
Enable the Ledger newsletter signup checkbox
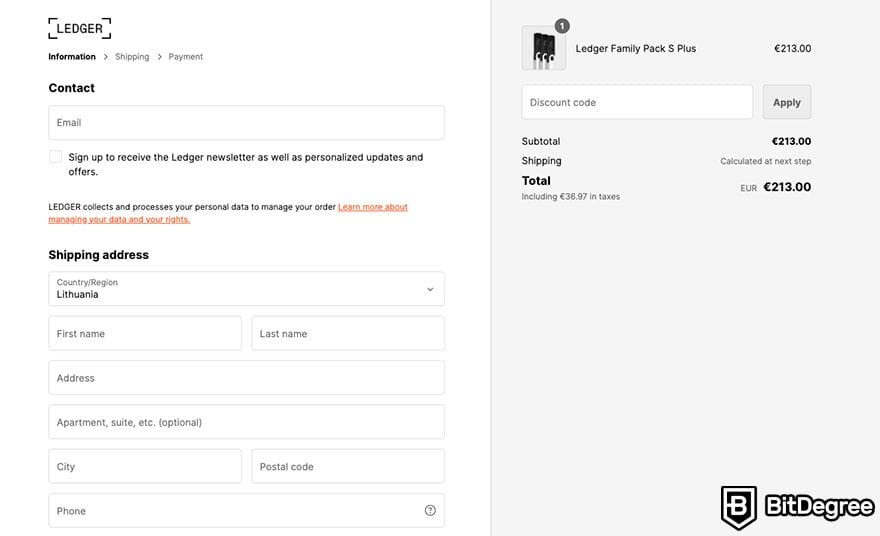(x=55, y=157)
